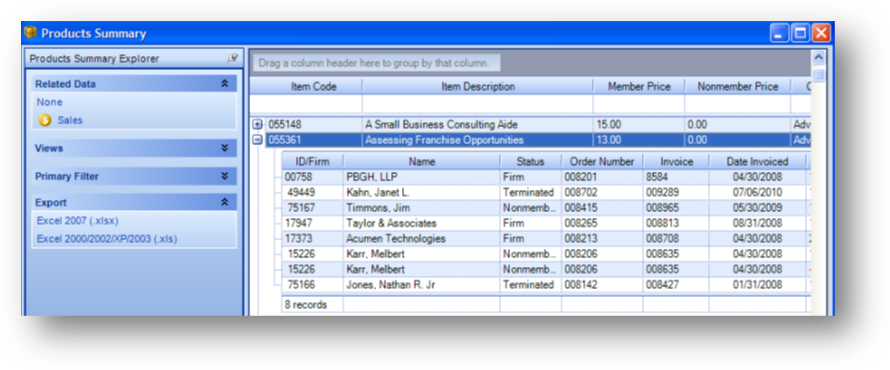
Task: Click the Products Summary window title icon
Action: [x=31, y=33]
